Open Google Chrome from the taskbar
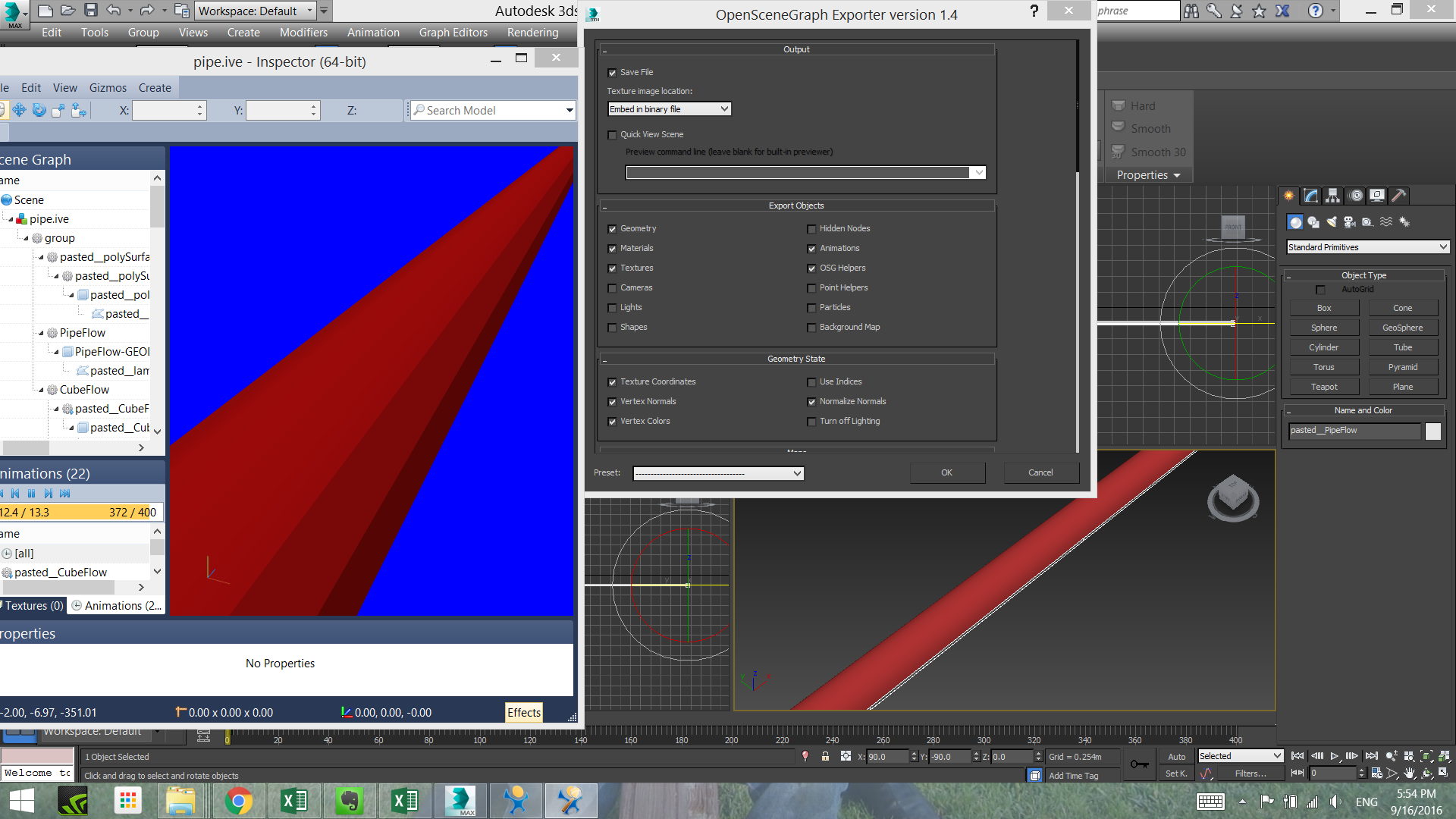 coord(238,801)
